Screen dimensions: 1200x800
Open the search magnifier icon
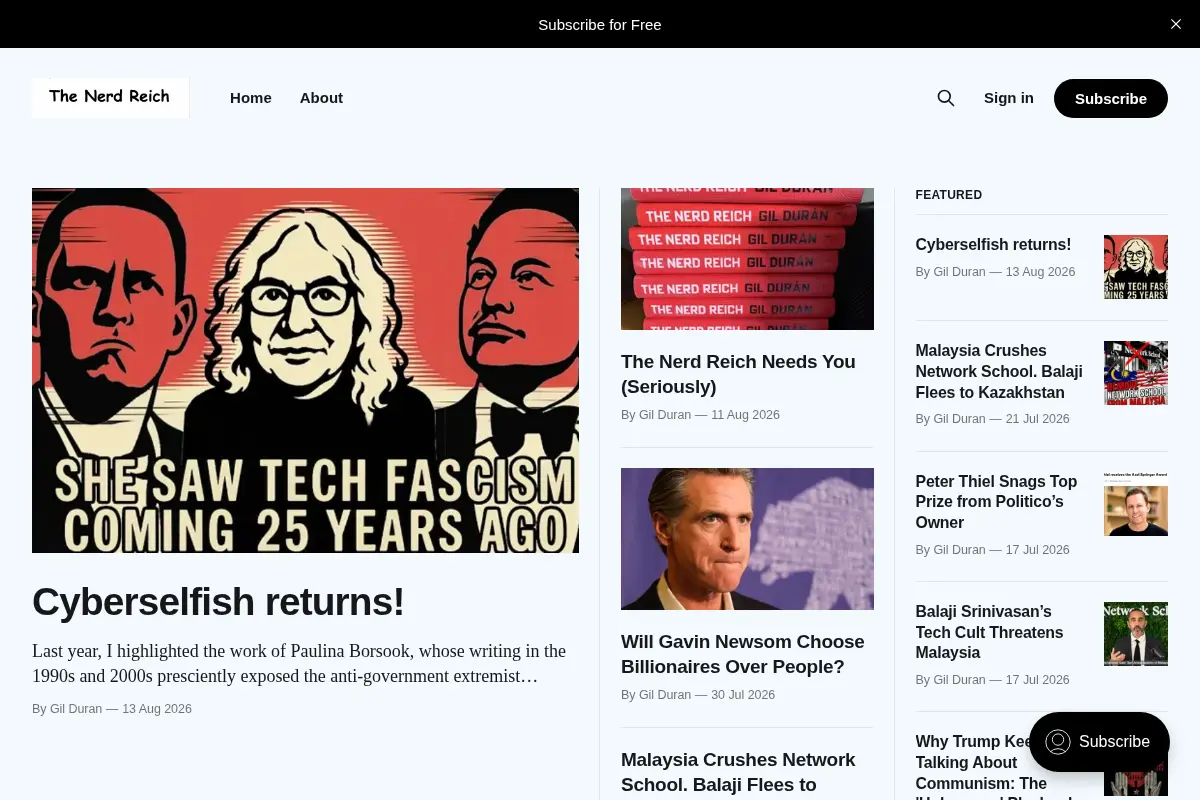945,98
